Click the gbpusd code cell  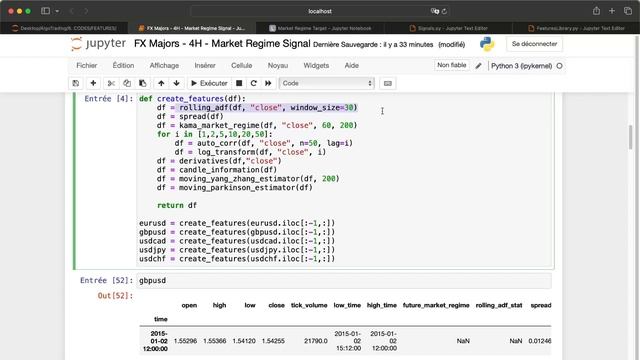344,280
